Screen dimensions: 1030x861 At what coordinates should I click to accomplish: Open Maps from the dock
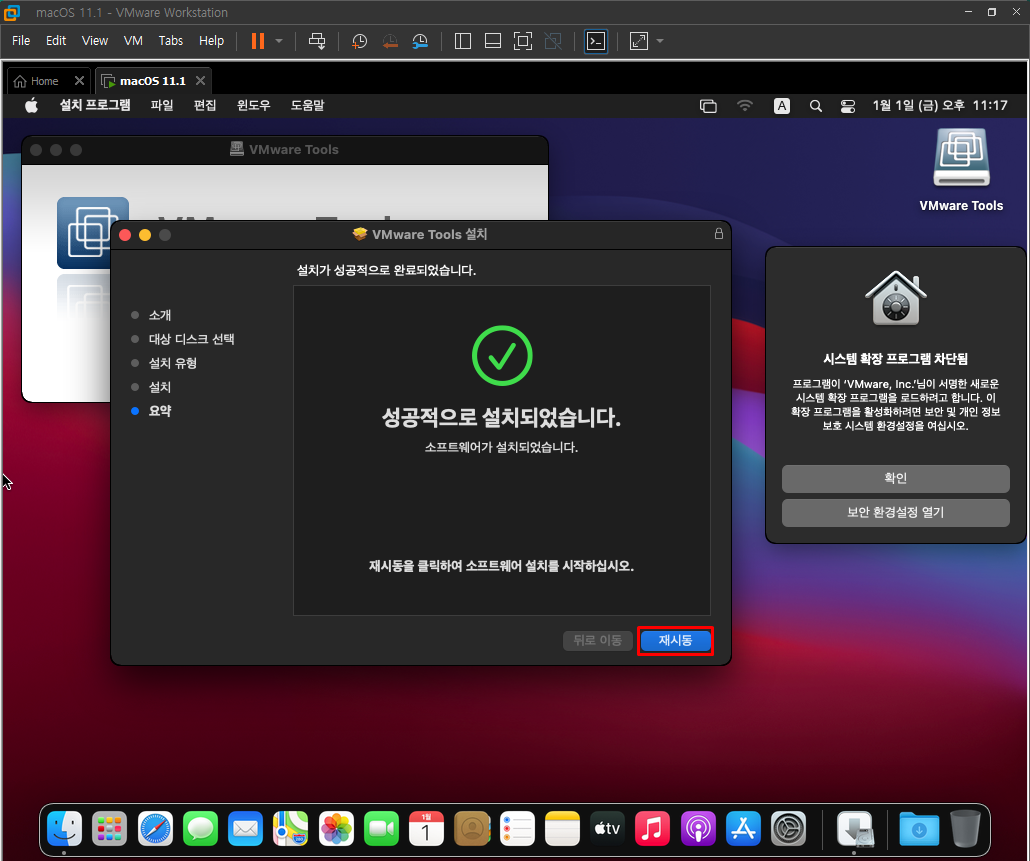[x=291, y=829]
